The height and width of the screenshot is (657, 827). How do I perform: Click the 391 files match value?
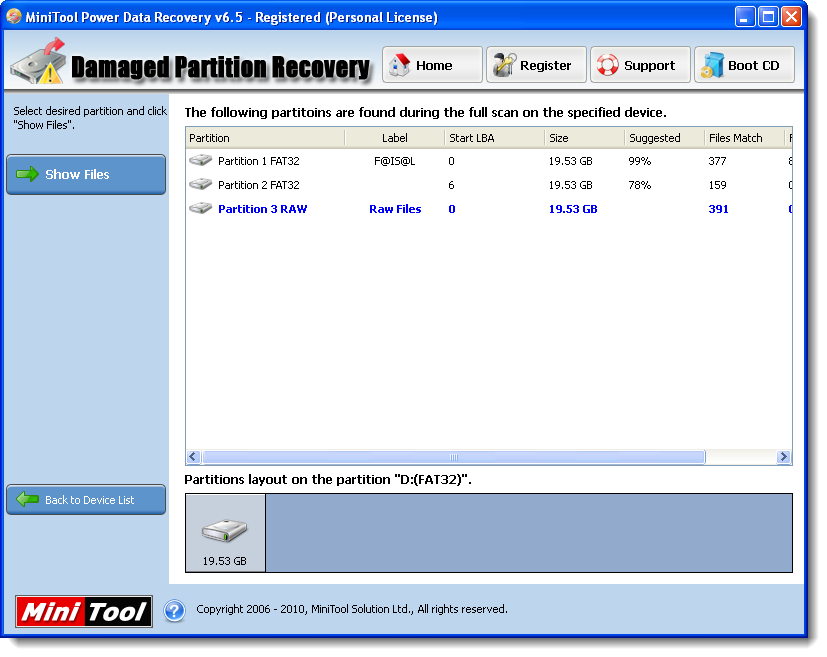pos(718,209)
